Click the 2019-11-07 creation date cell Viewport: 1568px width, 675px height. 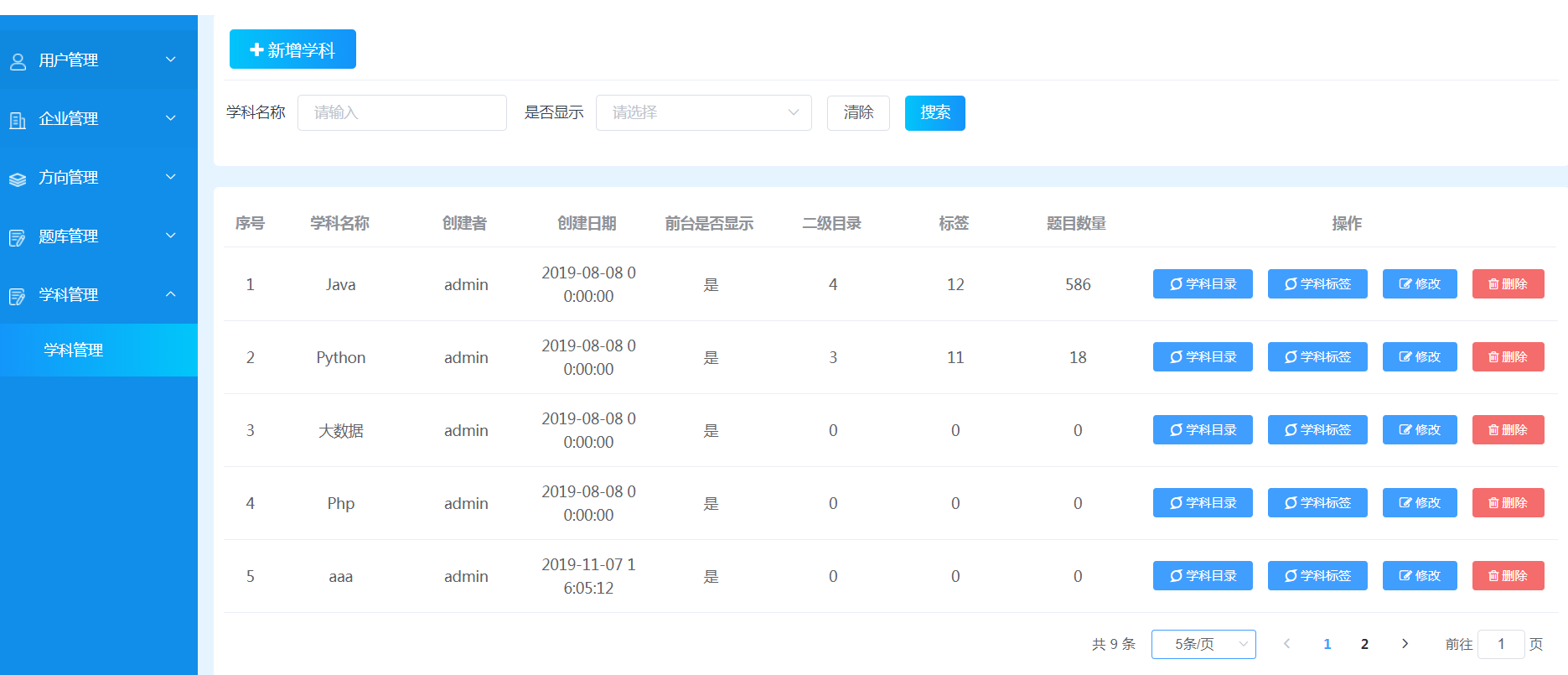(x=588, y=576)
